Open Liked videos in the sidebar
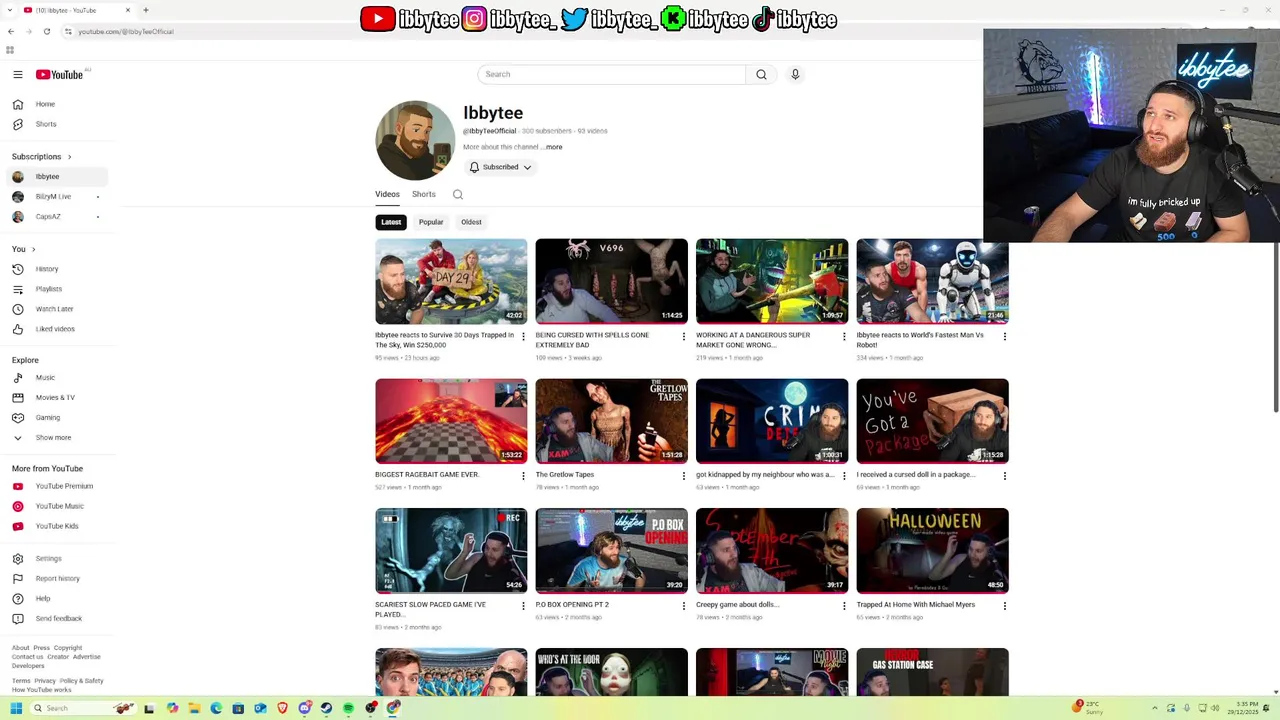This screenshot has width=1280, height=720. click(x=56, y=329)
